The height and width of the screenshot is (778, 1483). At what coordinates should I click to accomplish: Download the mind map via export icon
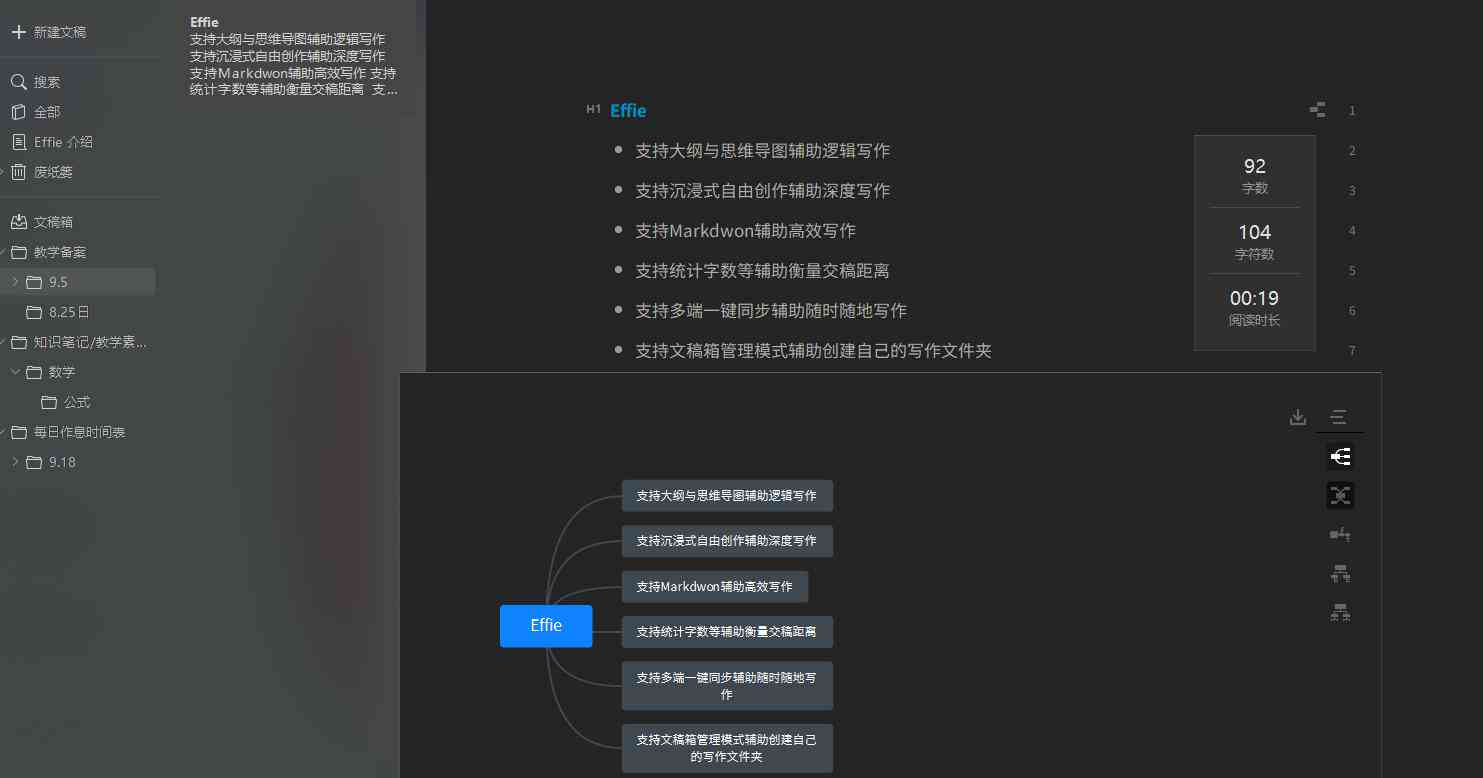point(1298,417)
